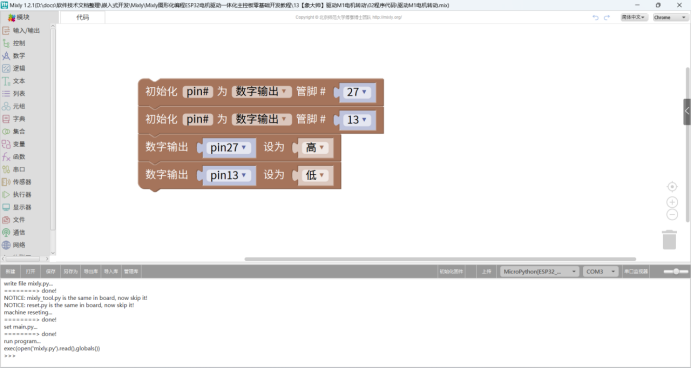
Task: Open the pin13 selector dropdown
Action: point(229,175)
